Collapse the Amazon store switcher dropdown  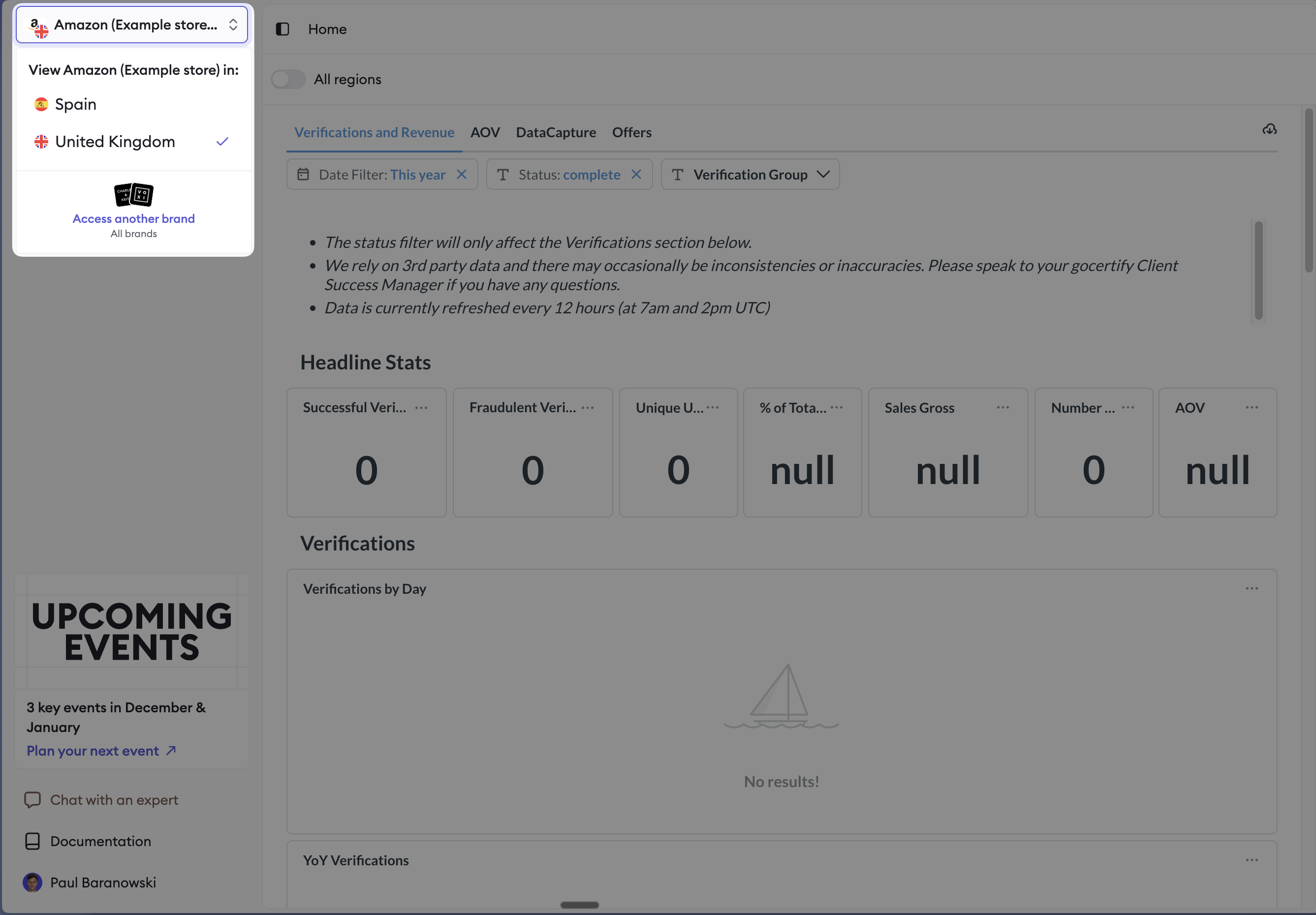click(x=132, y=25)
